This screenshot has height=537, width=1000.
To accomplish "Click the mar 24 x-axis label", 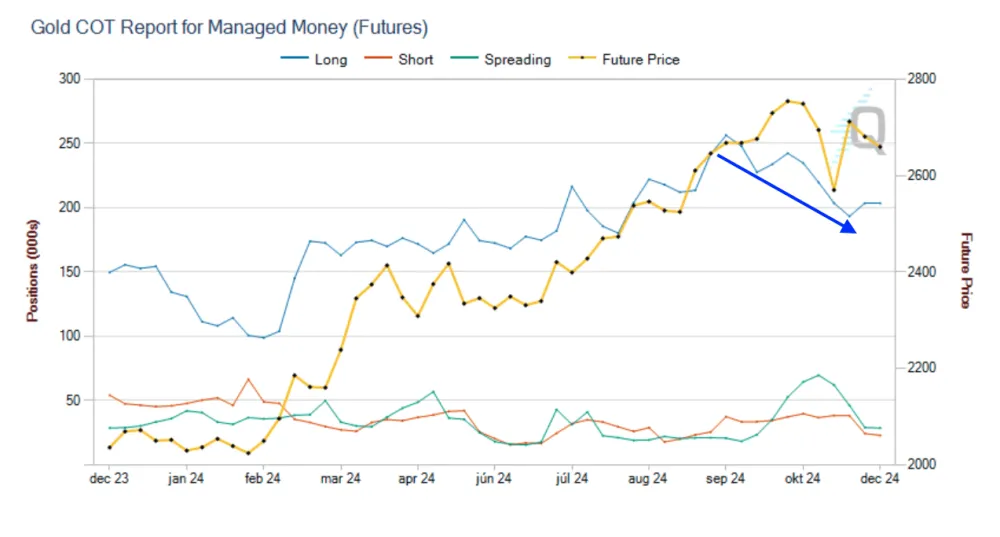I will coord(340,480).
